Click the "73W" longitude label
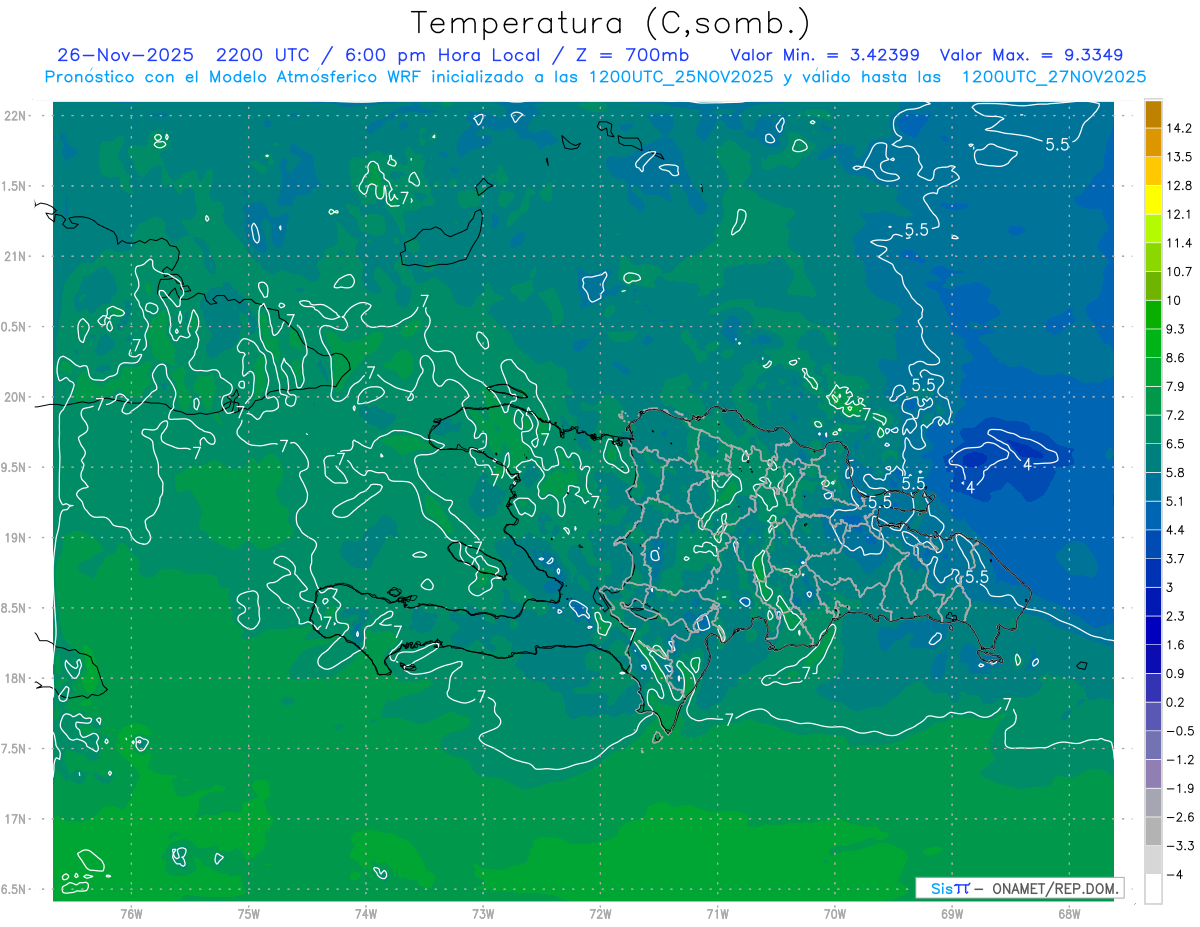Image resolution: width=1200 pixels, height=927 pixels. click(x=483, y=914)
